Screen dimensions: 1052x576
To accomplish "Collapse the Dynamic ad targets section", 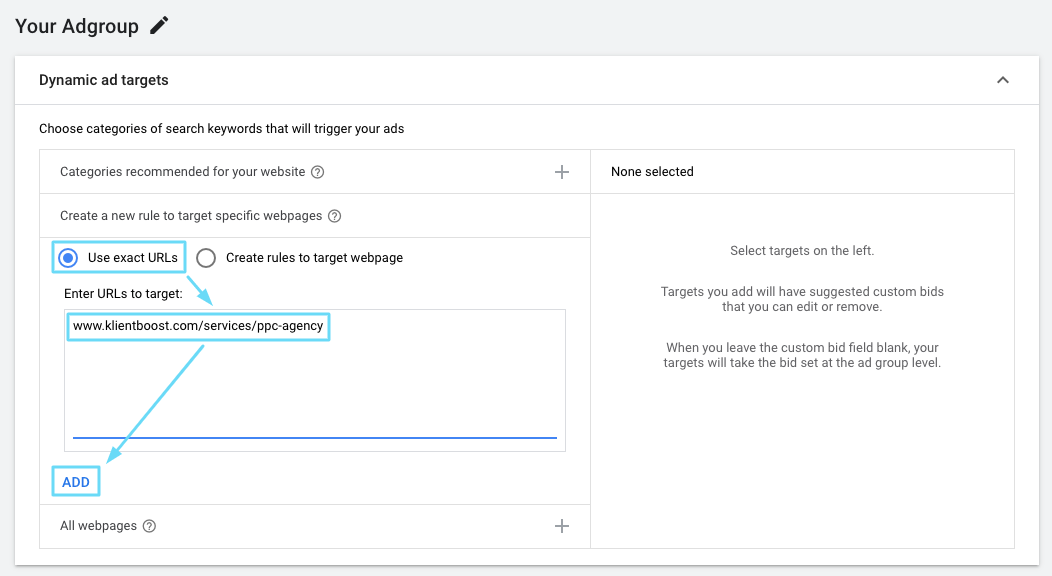I will tap(1002, 80).
